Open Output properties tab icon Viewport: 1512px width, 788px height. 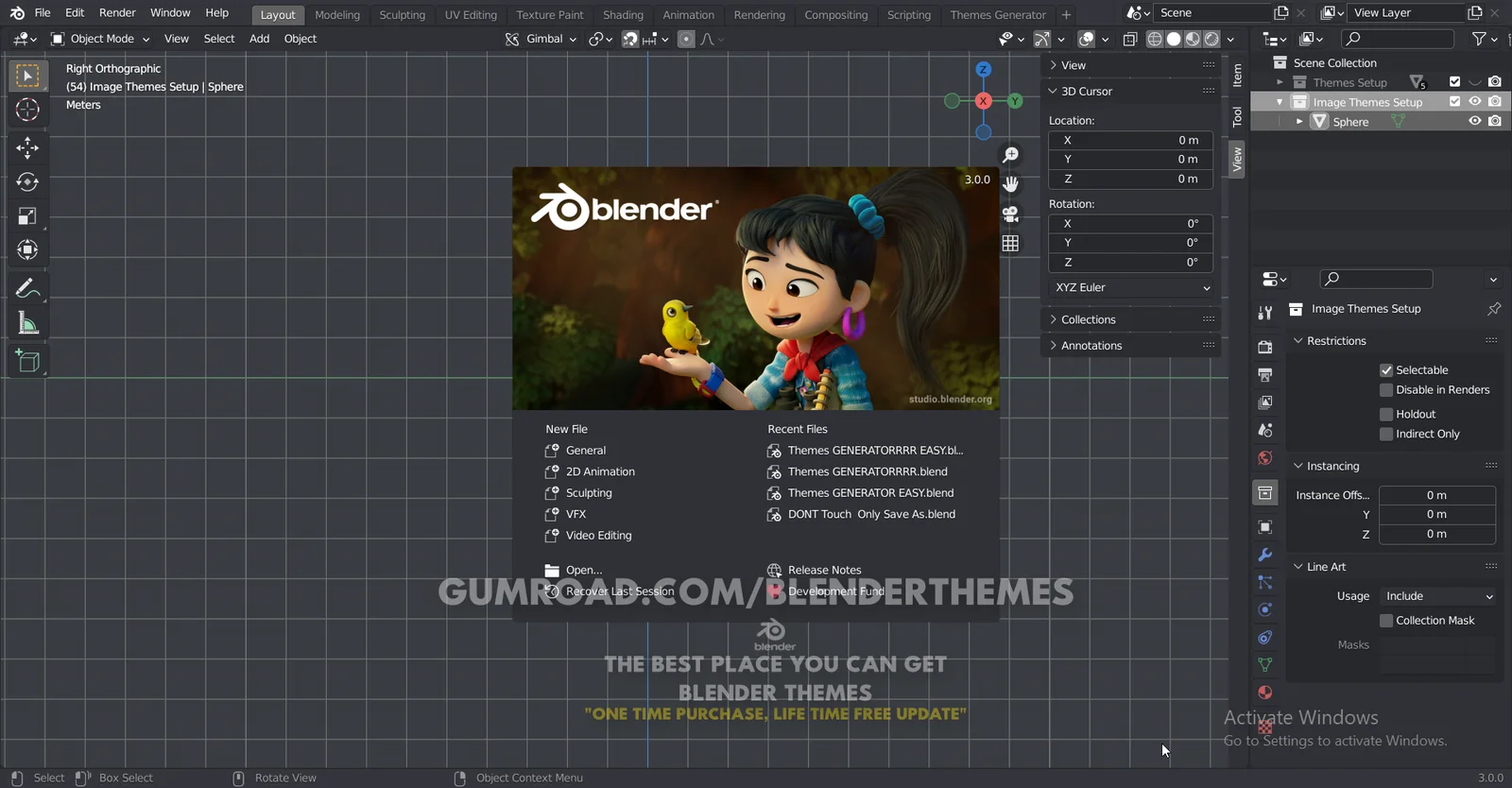point(1265,375)
